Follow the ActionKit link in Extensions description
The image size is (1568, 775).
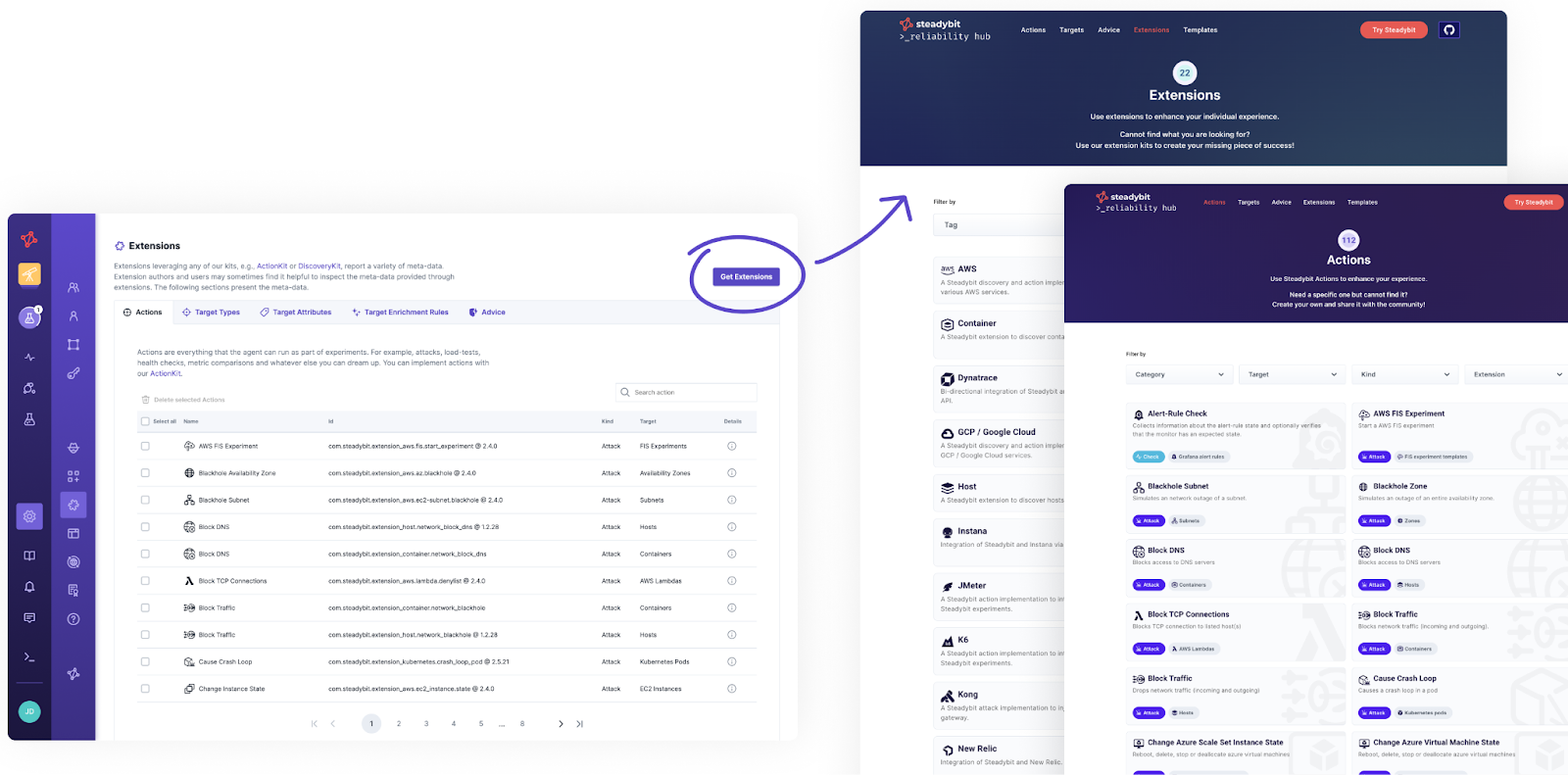click(x=271, y=266)
